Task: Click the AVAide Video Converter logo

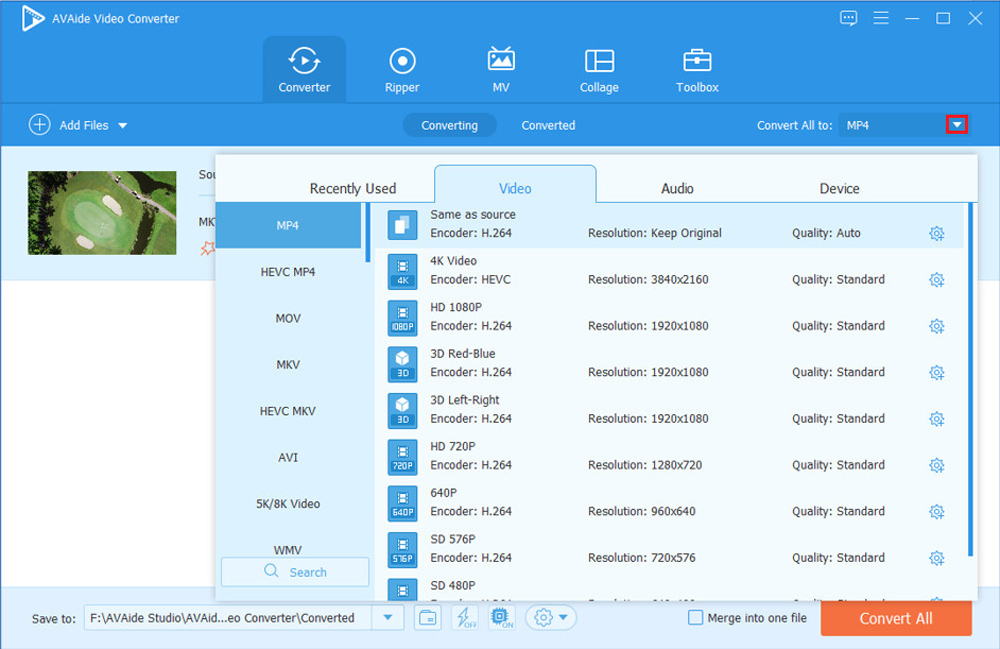Action: [33, 18]
